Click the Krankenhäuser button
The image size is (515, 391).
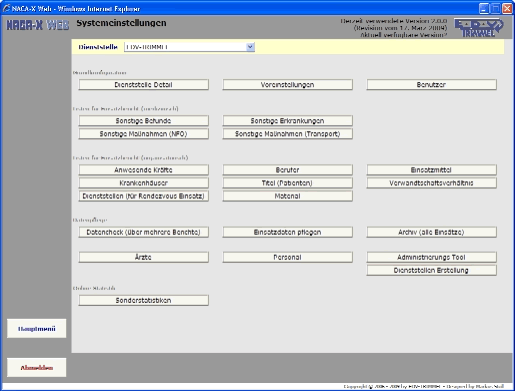[144, 183]
